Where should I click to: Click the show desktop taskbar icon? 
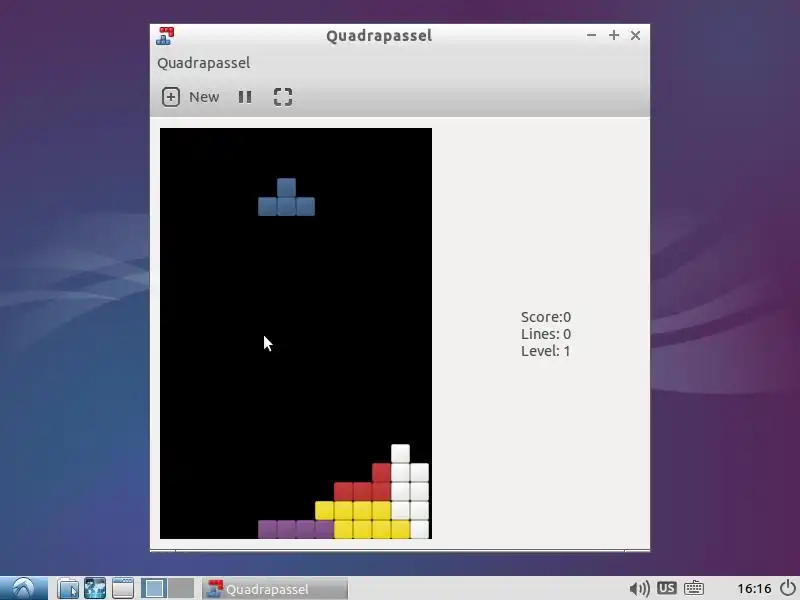(x=123, y=588)
